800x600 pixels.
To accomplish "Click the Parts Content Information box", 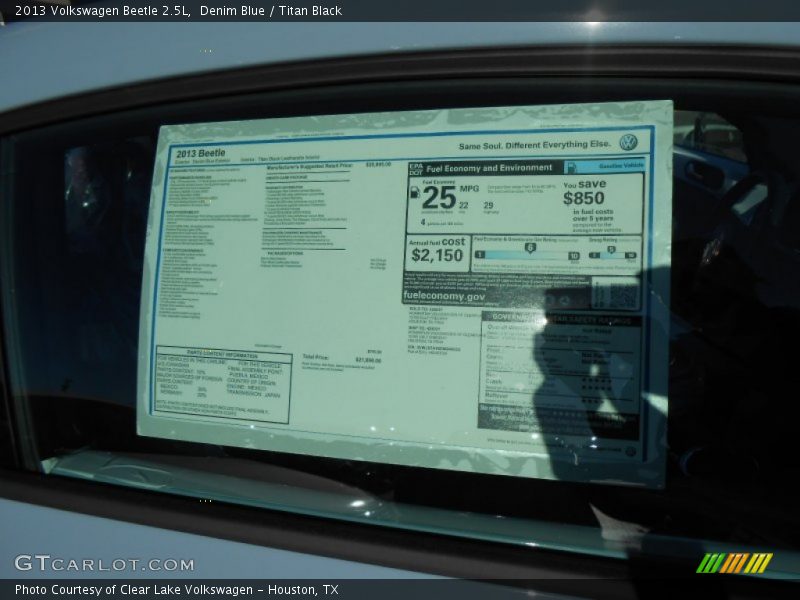I will pyautogui.click(x=223, y=385).
